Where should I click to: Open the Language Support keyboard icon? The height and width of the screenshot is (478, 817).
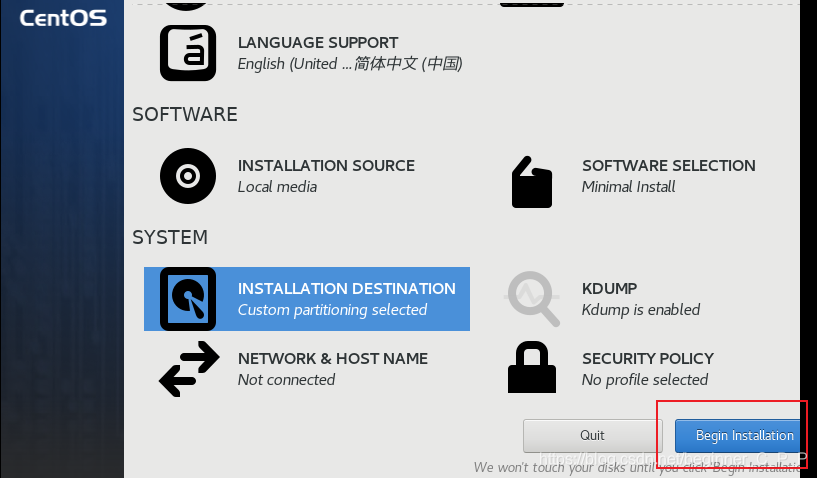(188, 53)
